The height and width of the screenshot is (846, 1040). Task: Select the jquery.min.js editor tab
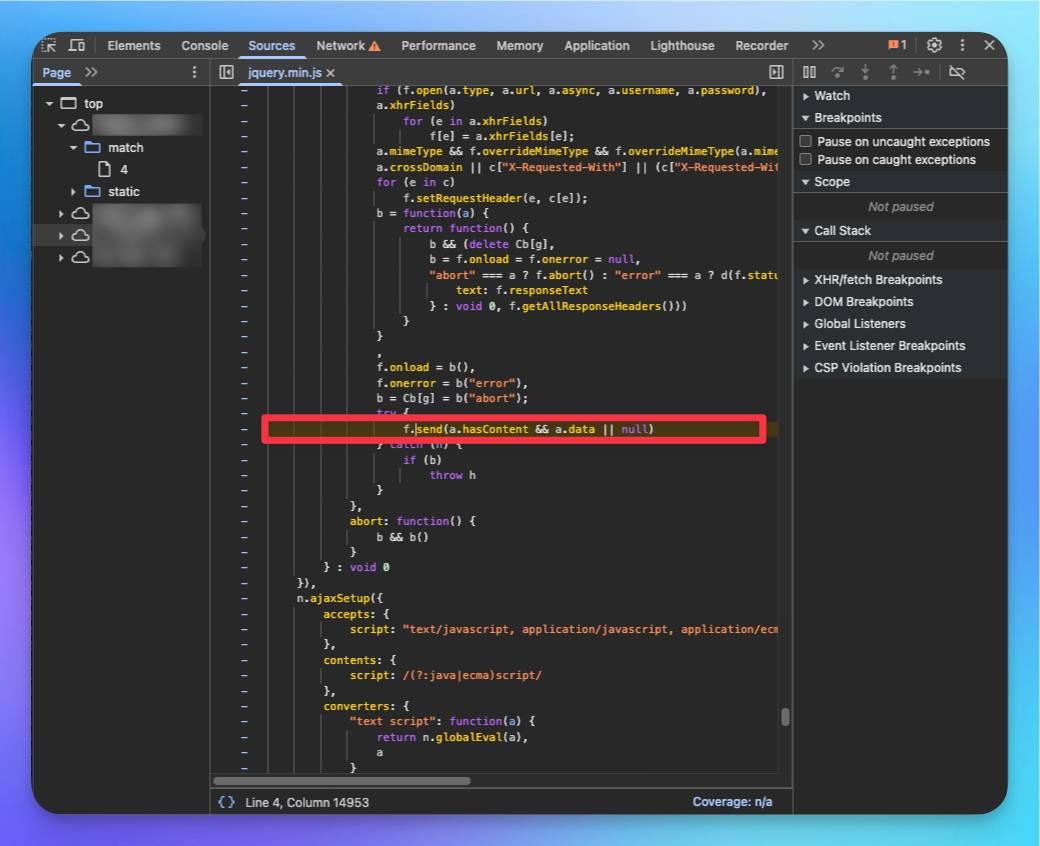pos(285,73)
